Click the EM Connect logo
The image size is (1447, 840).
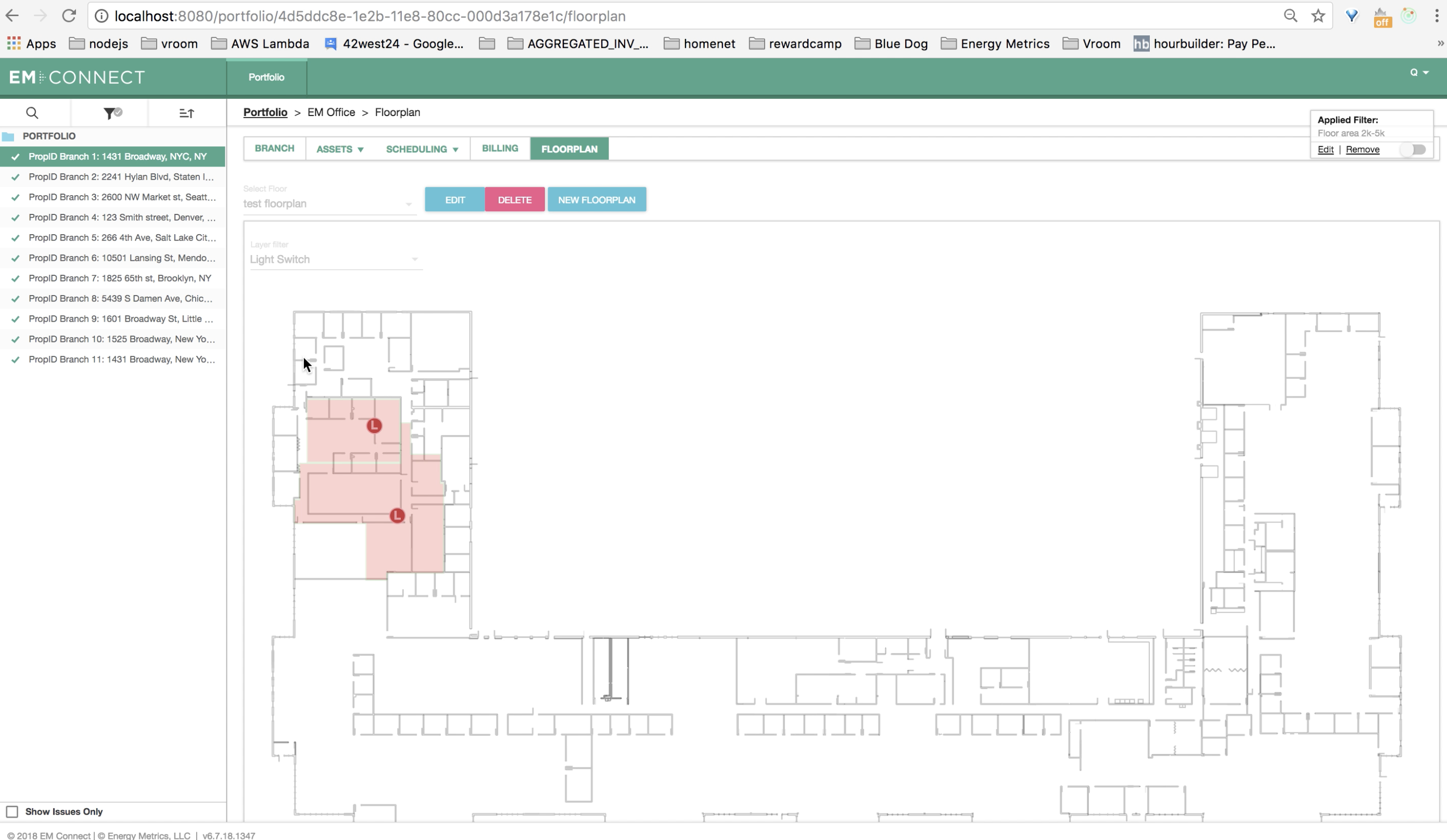[77, 77]
